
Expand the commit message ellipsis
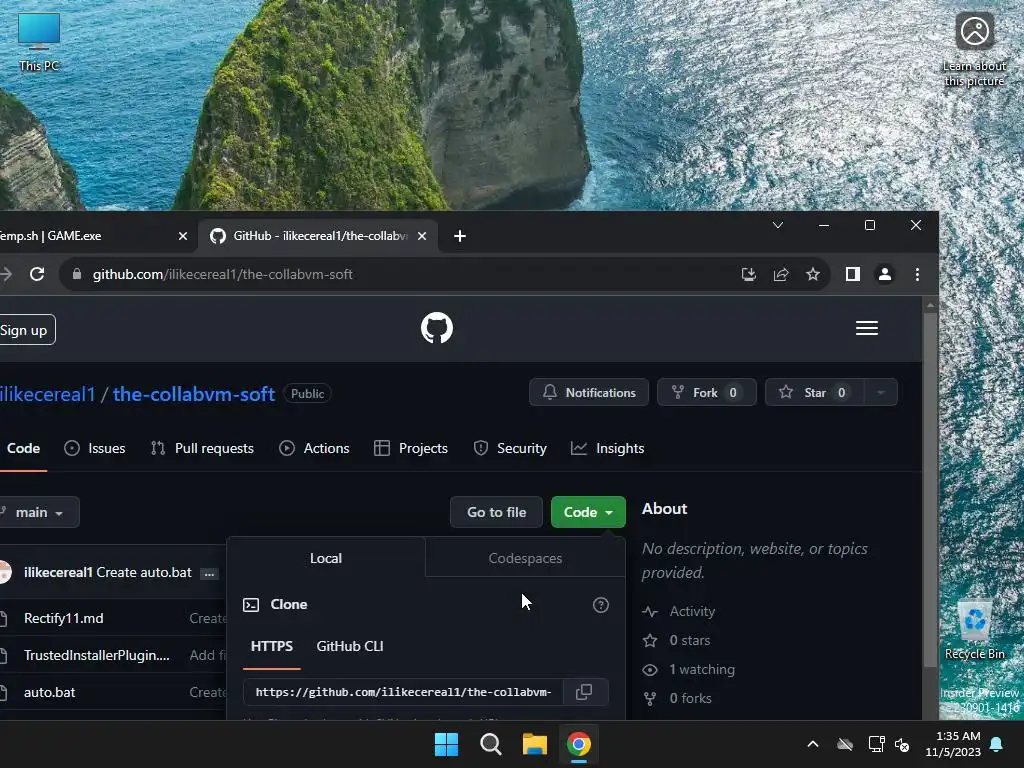(209, 573)
